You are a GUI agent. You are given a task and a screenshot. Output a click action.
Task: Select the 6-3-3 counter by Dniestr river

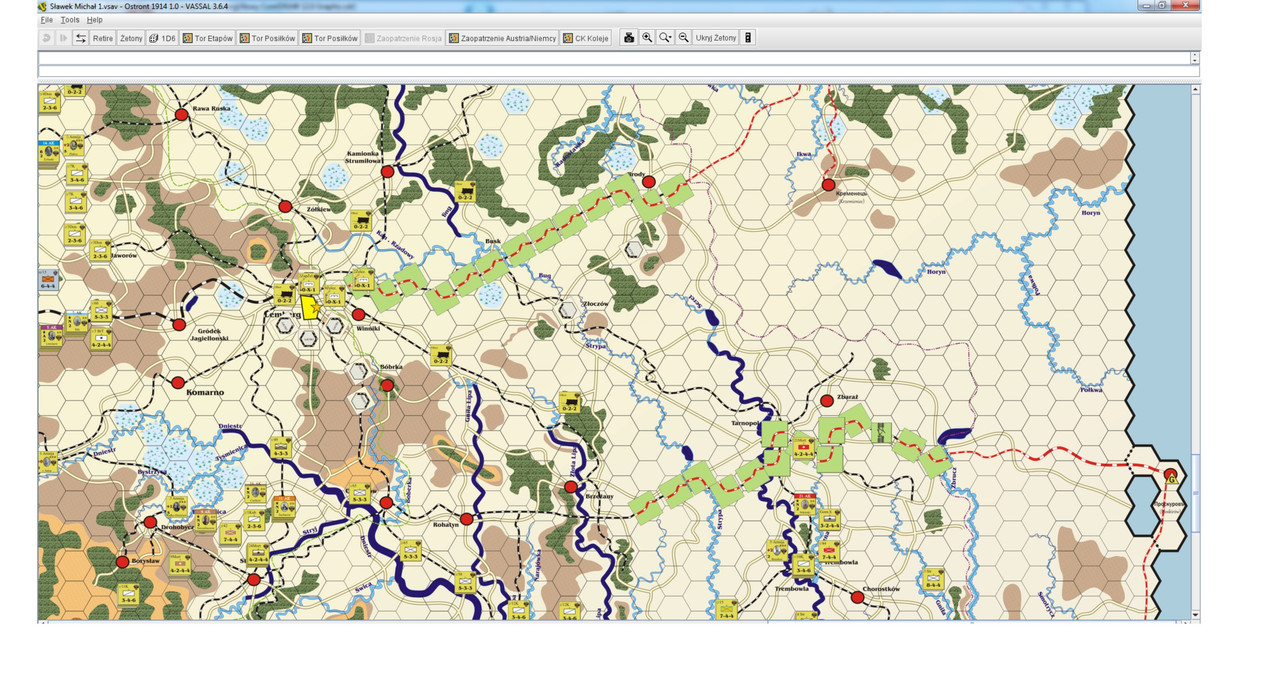281,448
